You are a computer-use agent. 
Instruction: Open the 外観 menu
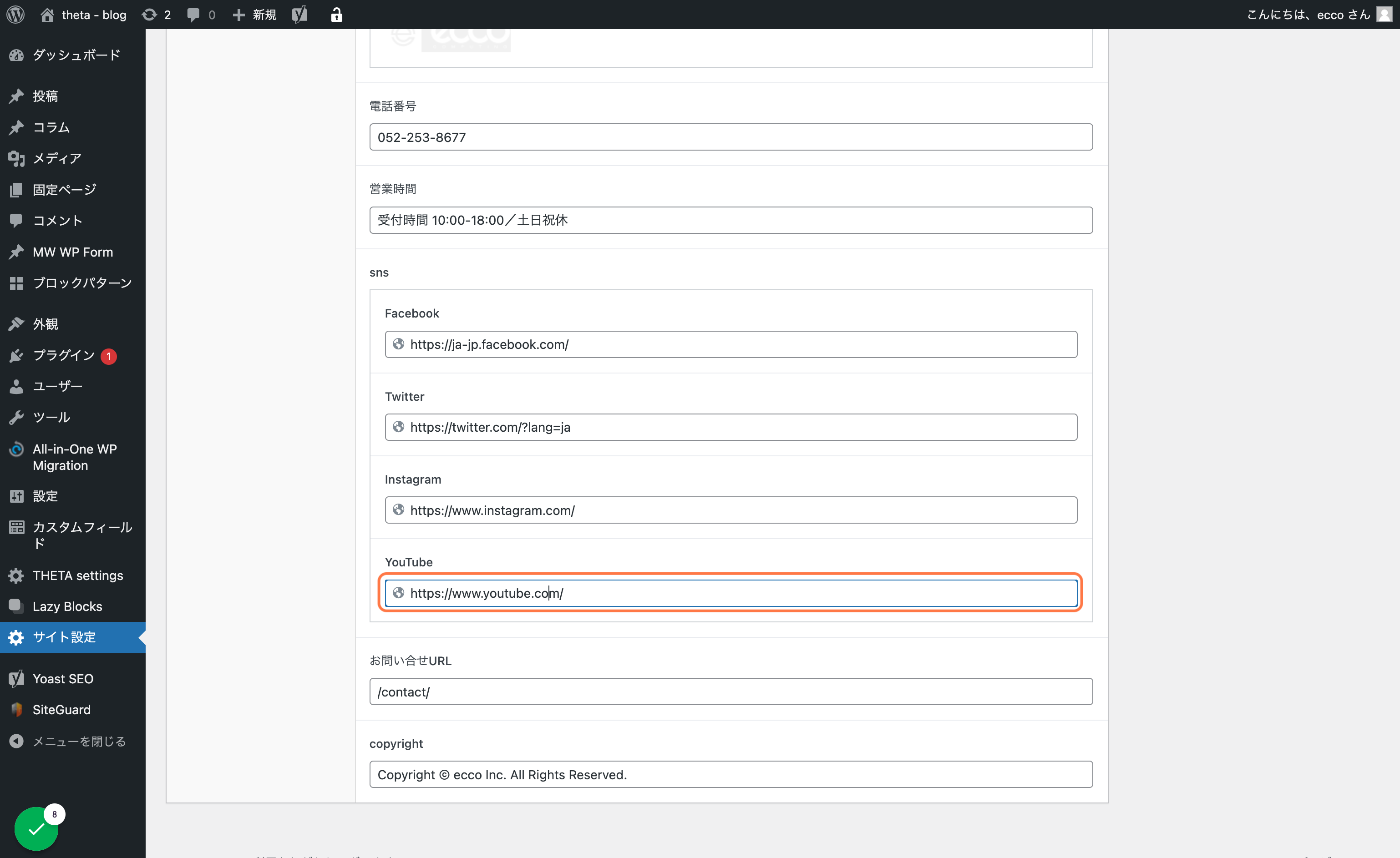click(73, 323)
